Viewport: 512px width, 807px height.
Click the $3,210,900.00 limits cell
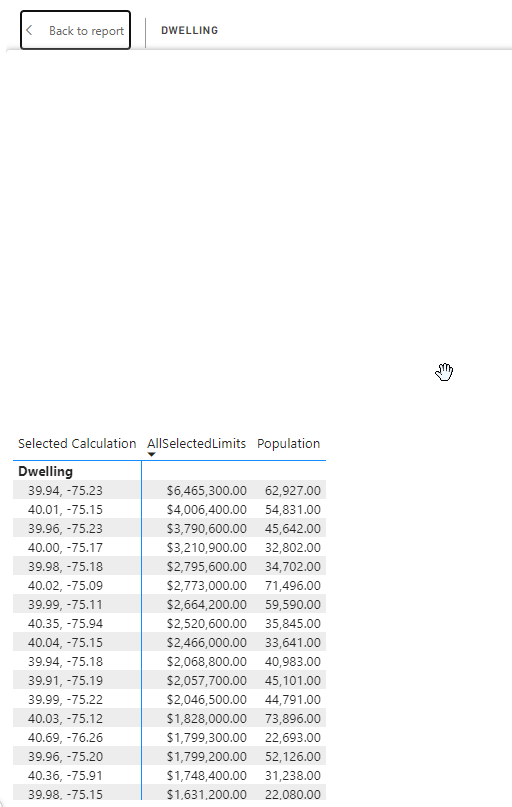click(206, 548)
